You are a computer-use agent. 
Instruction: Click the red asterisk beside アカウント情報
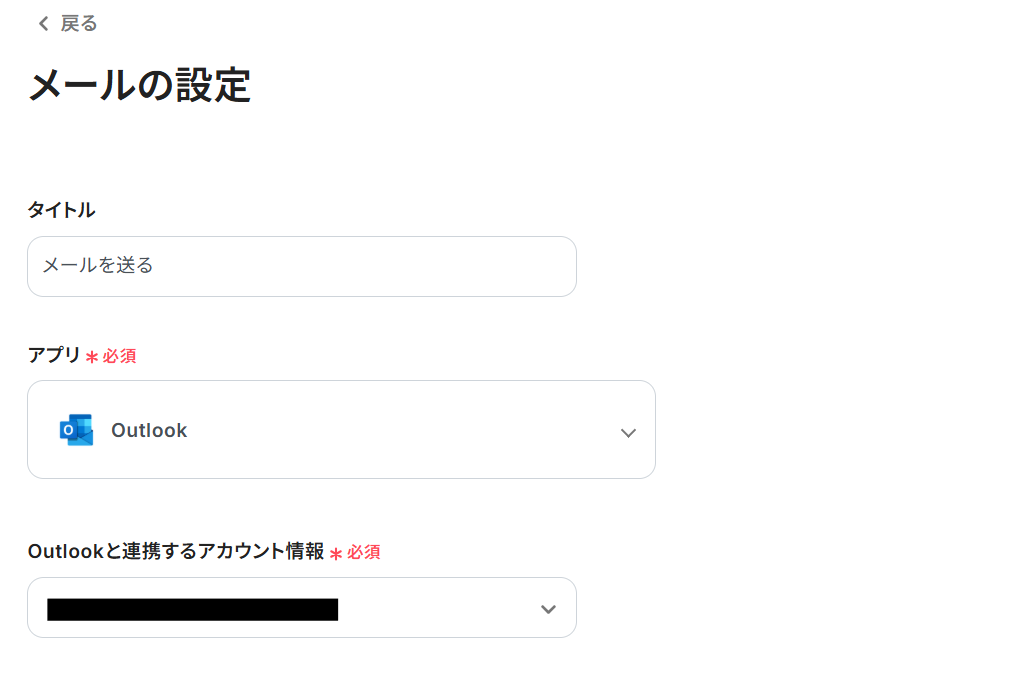335,551
